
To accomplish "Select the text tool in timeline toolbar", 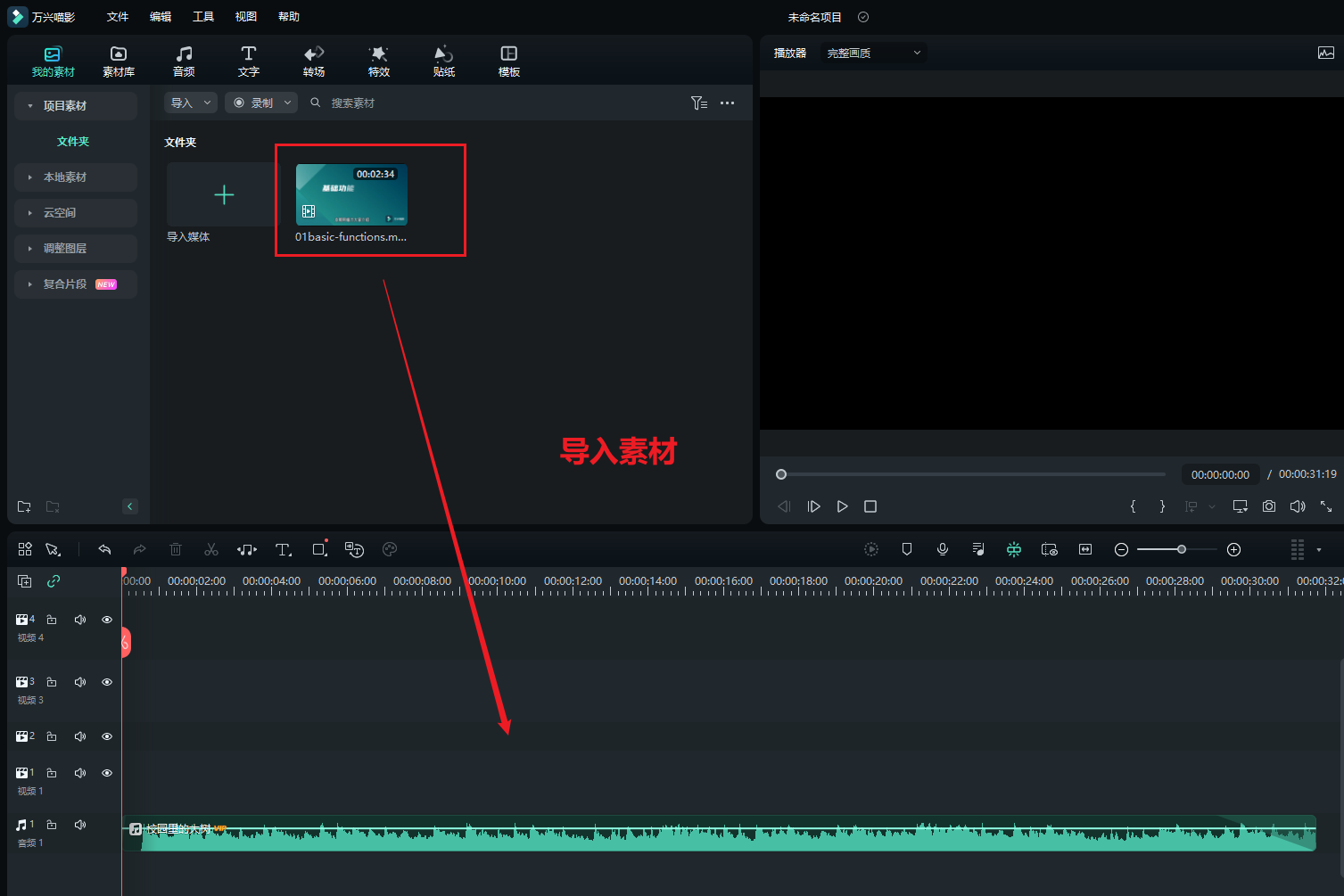I will click(x=283, y=550).
